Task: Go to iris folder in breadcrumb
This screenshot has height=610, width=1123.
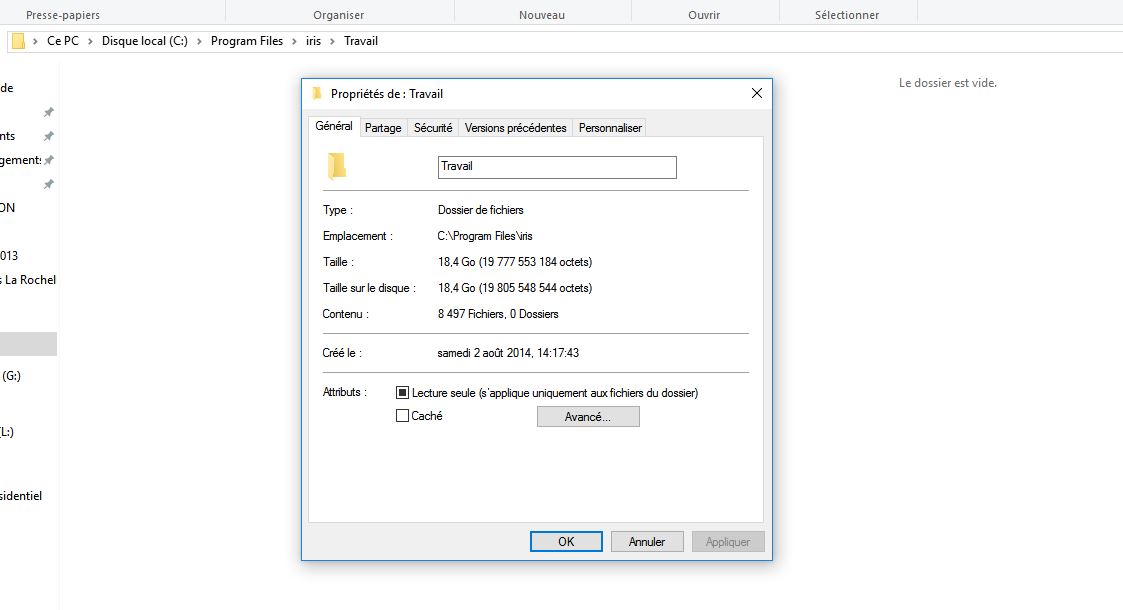Action: tap(314, 41)
